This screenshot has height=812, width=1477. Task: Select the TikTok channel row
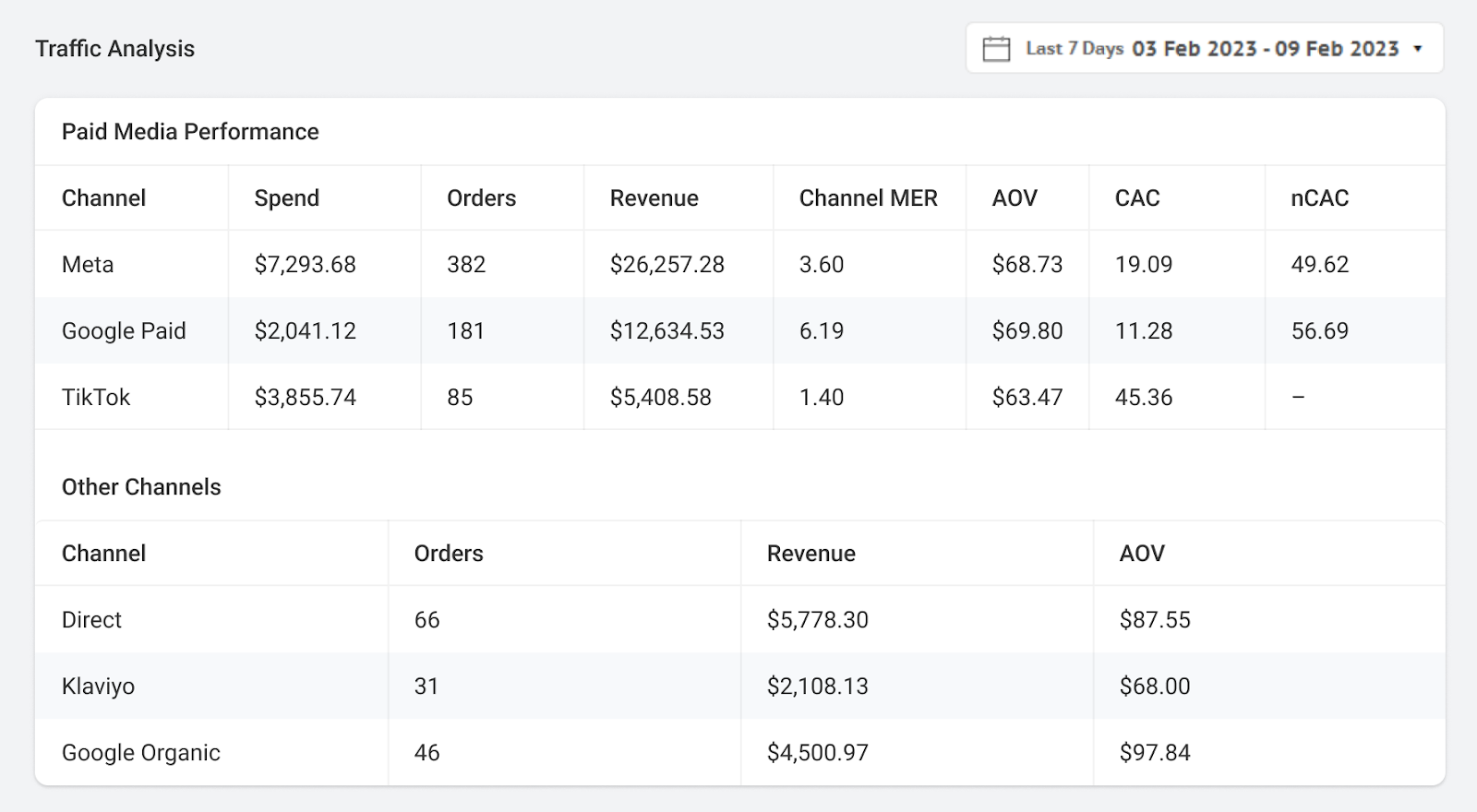(x=96, y=398)
